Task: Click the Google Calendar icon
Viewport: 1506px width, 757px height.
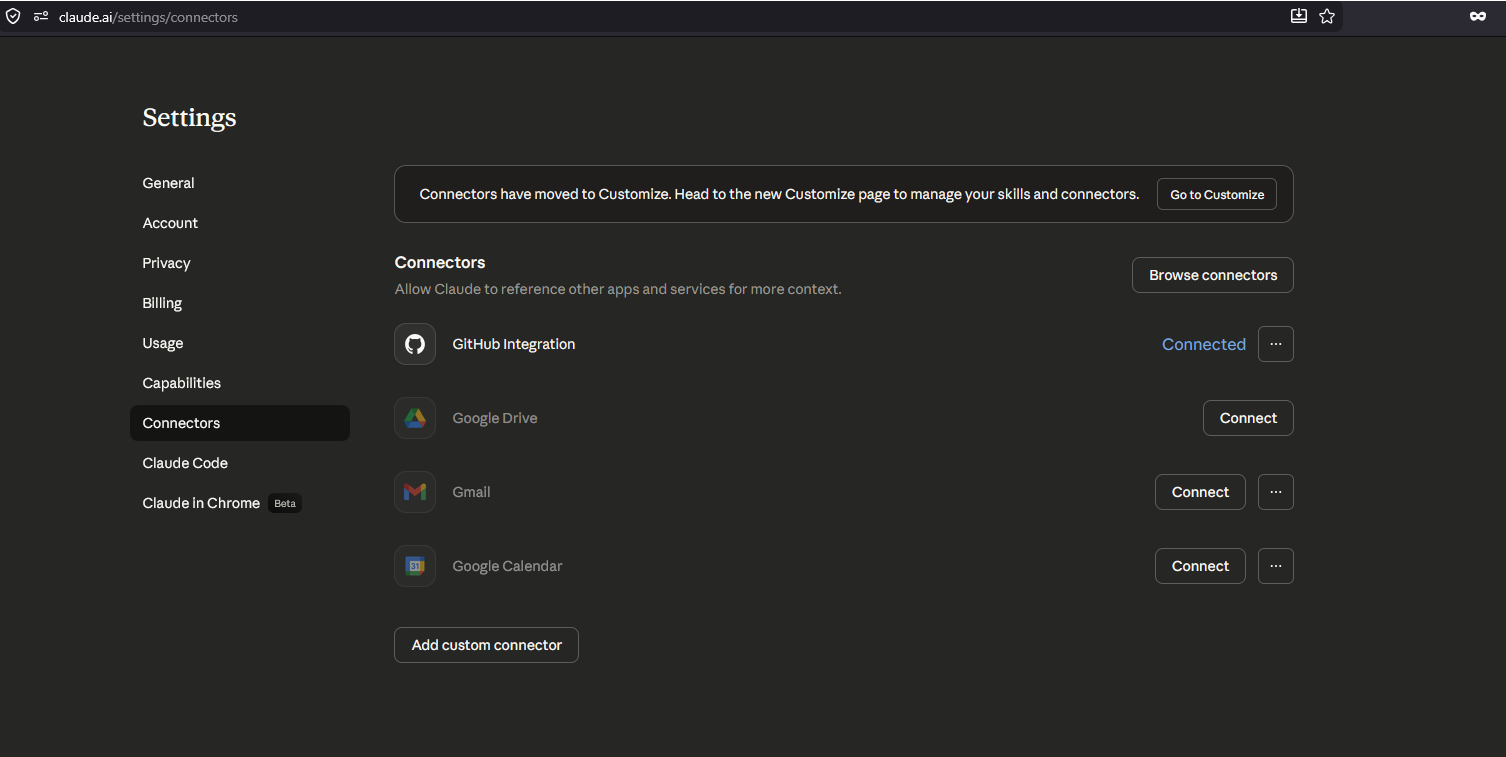Action: [x=415, y=566]
